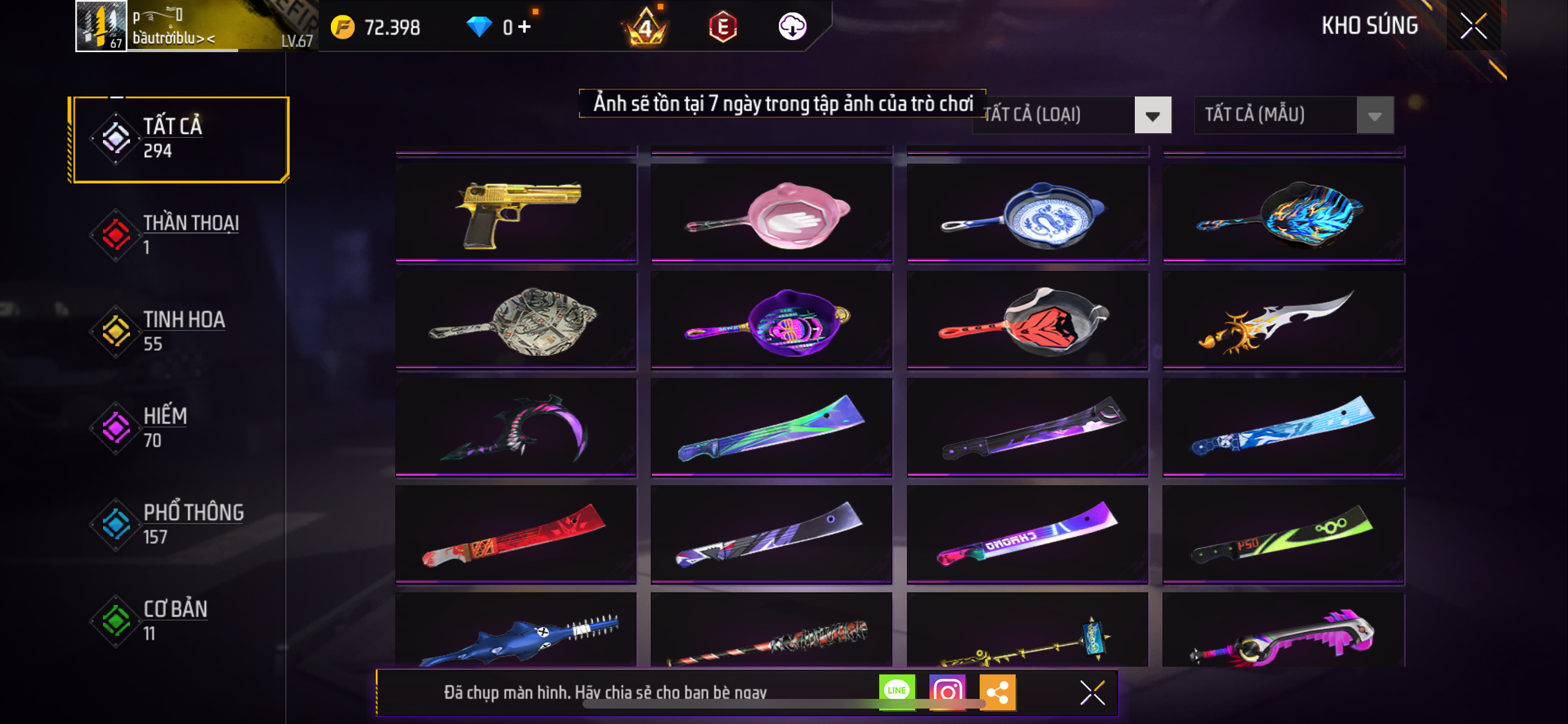Dismiss the screenshot share banner
The image size is (1568, 724).
click(x=1092, y=692)
